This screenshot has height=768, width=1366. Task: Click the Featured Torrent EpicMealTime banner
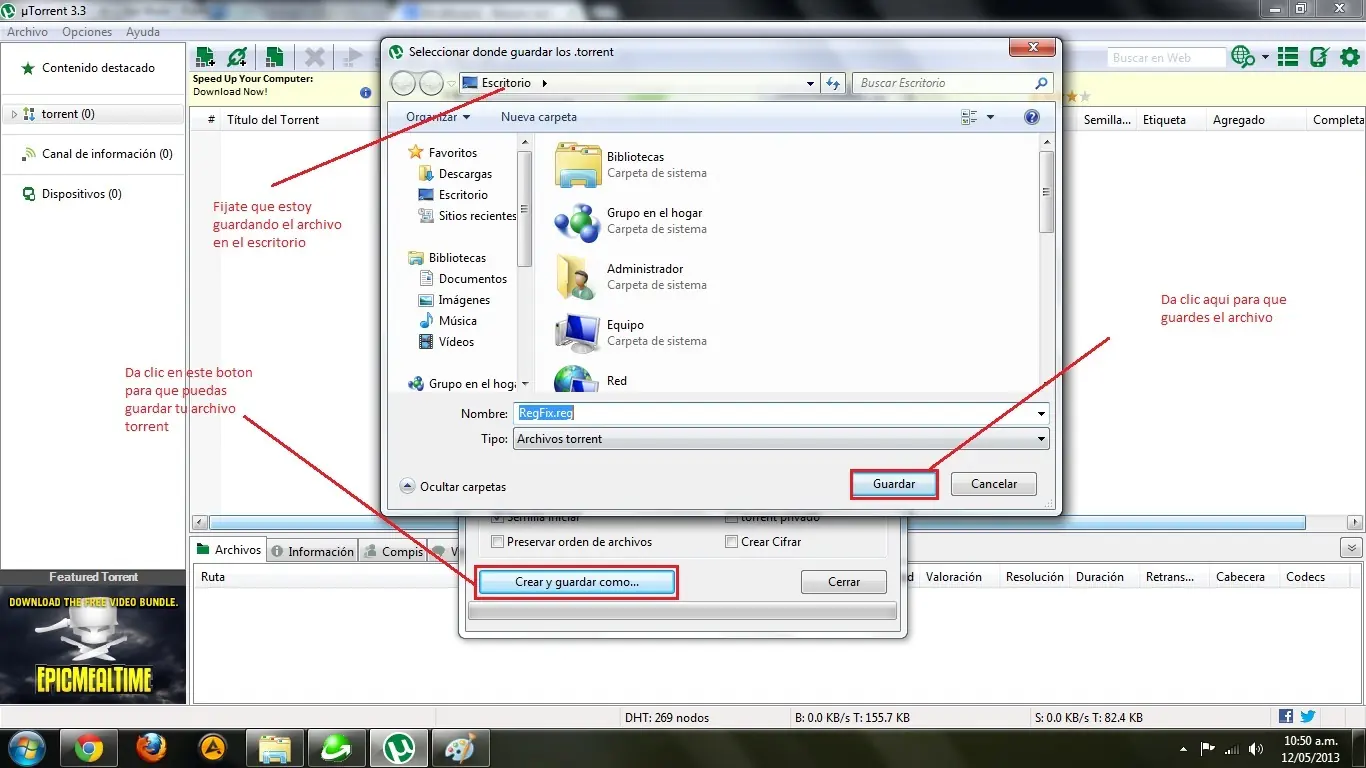94,644
